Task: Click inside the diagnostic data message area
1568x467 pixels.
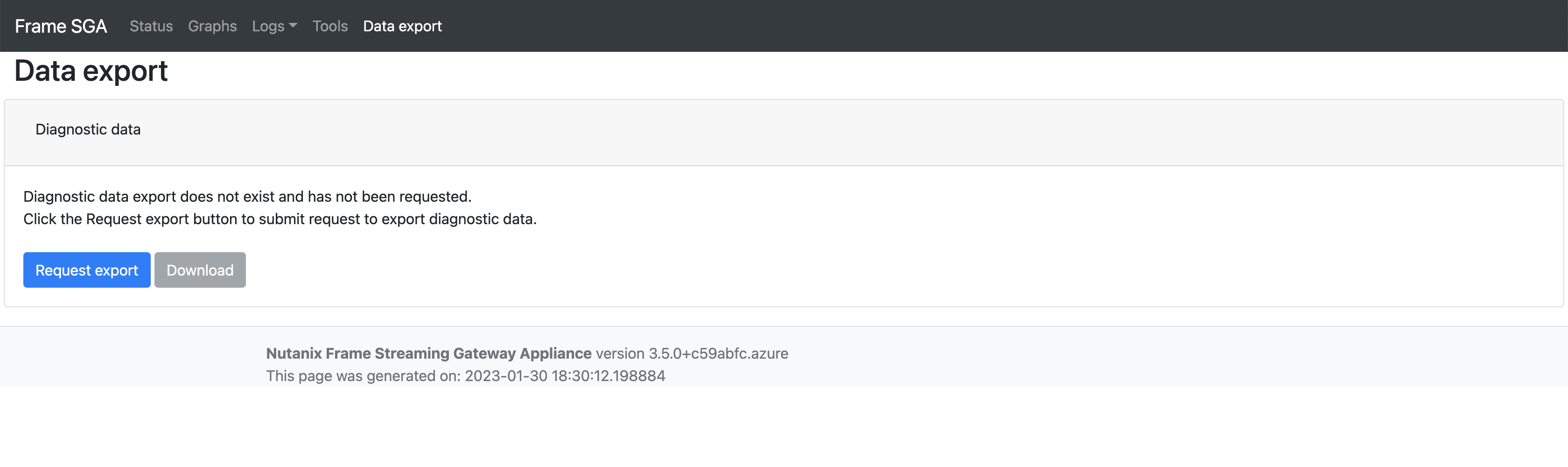Action: coord(280,208)
